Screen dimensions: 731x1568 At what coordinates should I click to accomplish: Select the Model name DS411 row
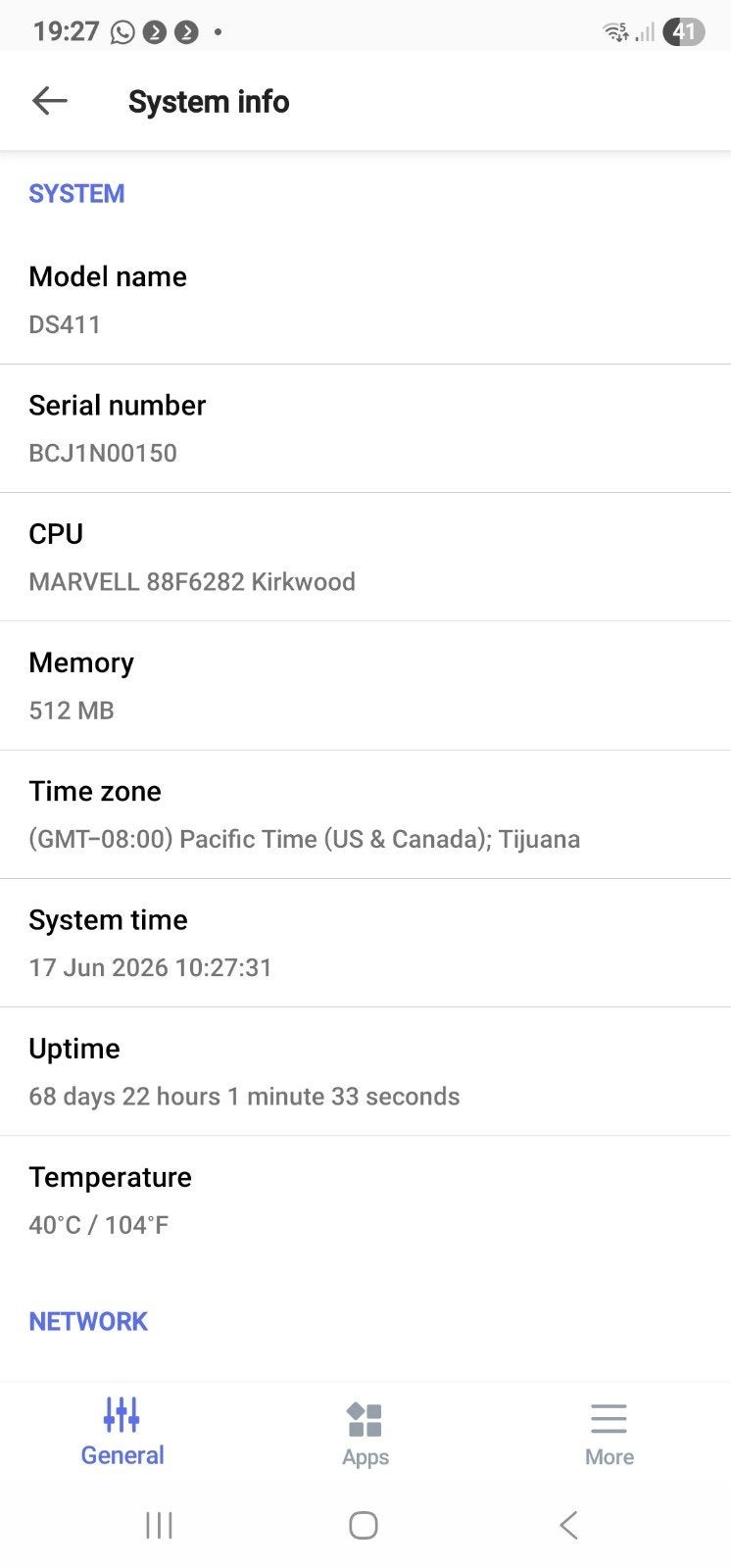[x=365, y=300]
